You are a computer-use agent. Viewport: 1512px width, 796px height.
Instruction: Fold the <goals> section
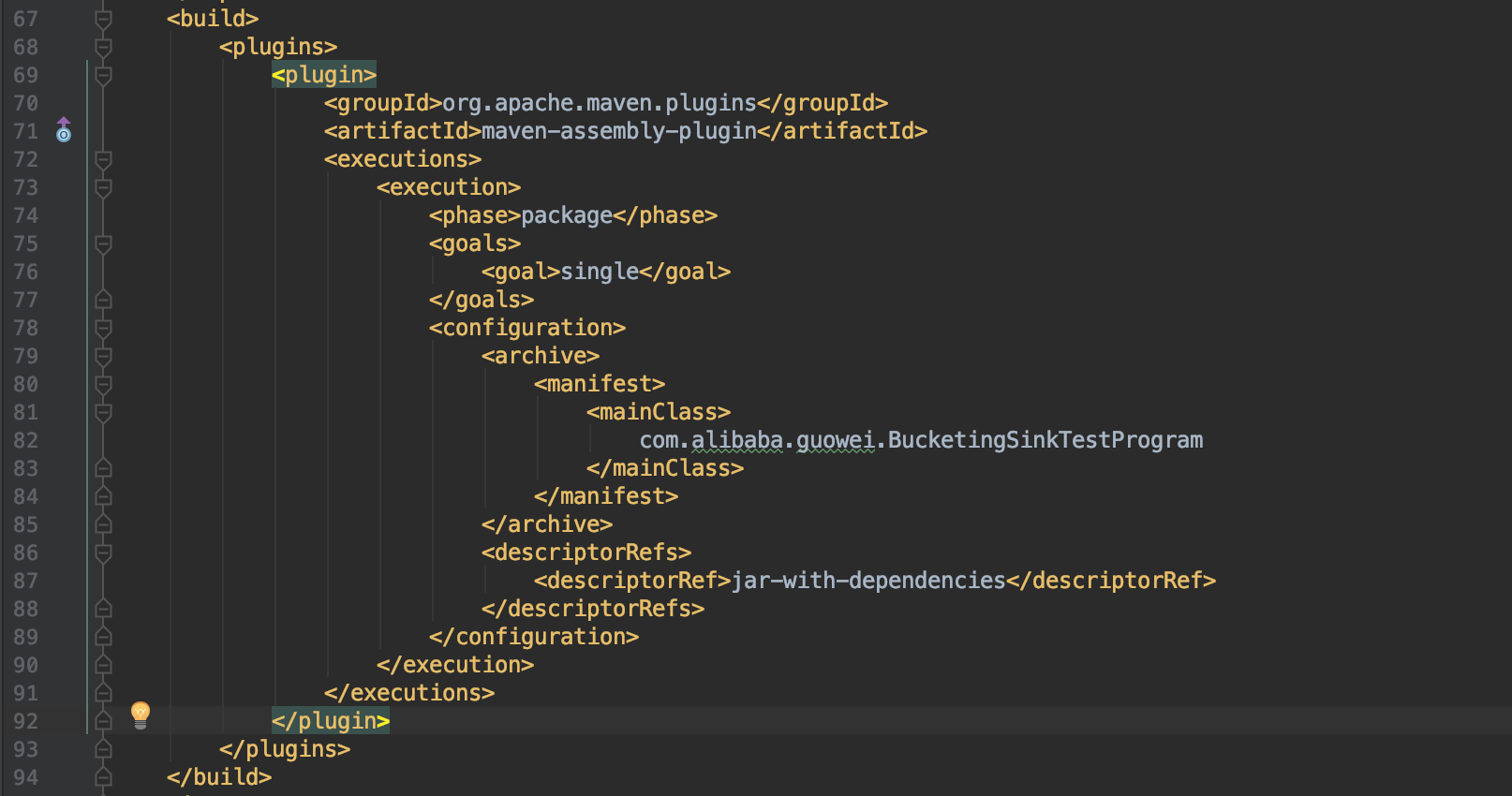click(104, 243)
